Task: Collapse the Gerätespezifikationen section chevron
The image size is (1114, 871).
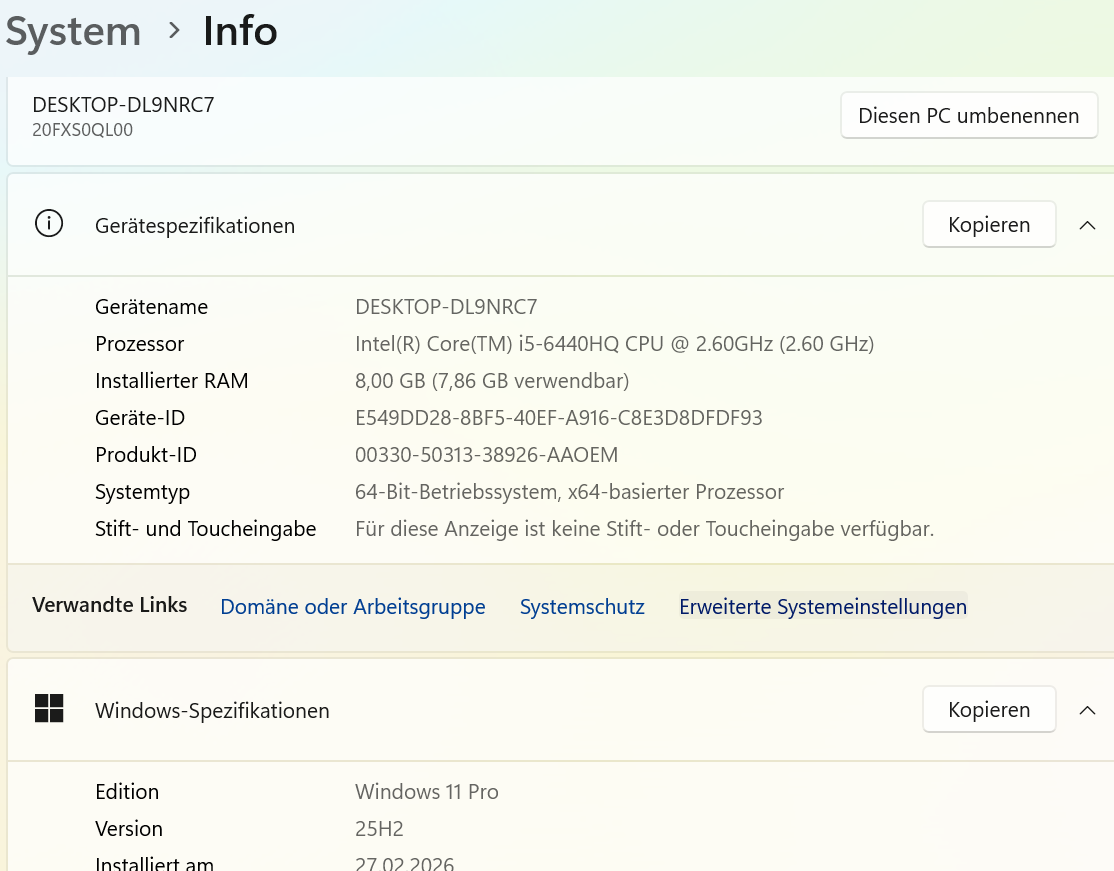Action: click(x=1087, y=225)
